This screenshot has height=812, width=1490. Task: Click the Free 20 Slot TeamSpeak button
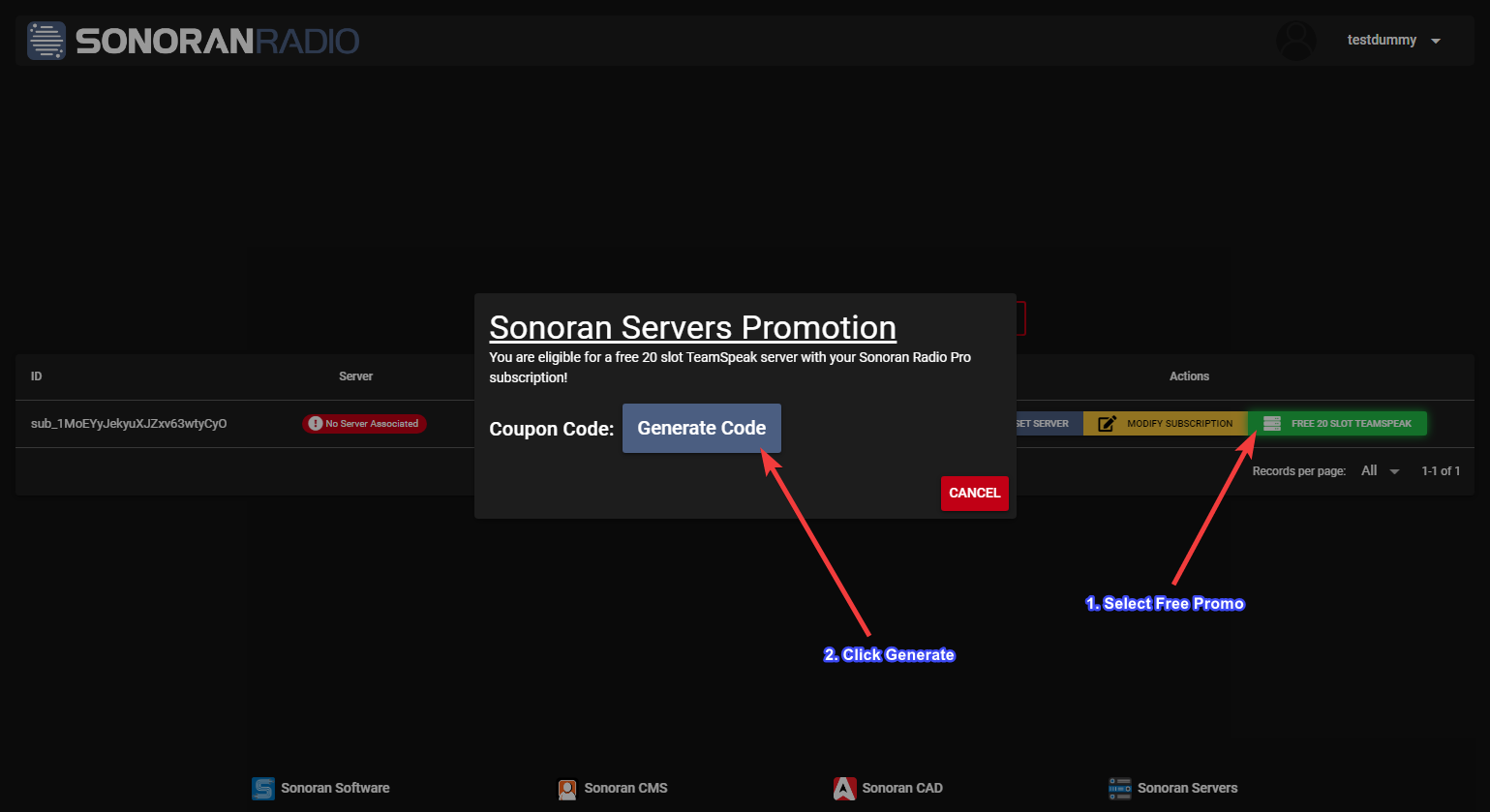coord(1337,423)
